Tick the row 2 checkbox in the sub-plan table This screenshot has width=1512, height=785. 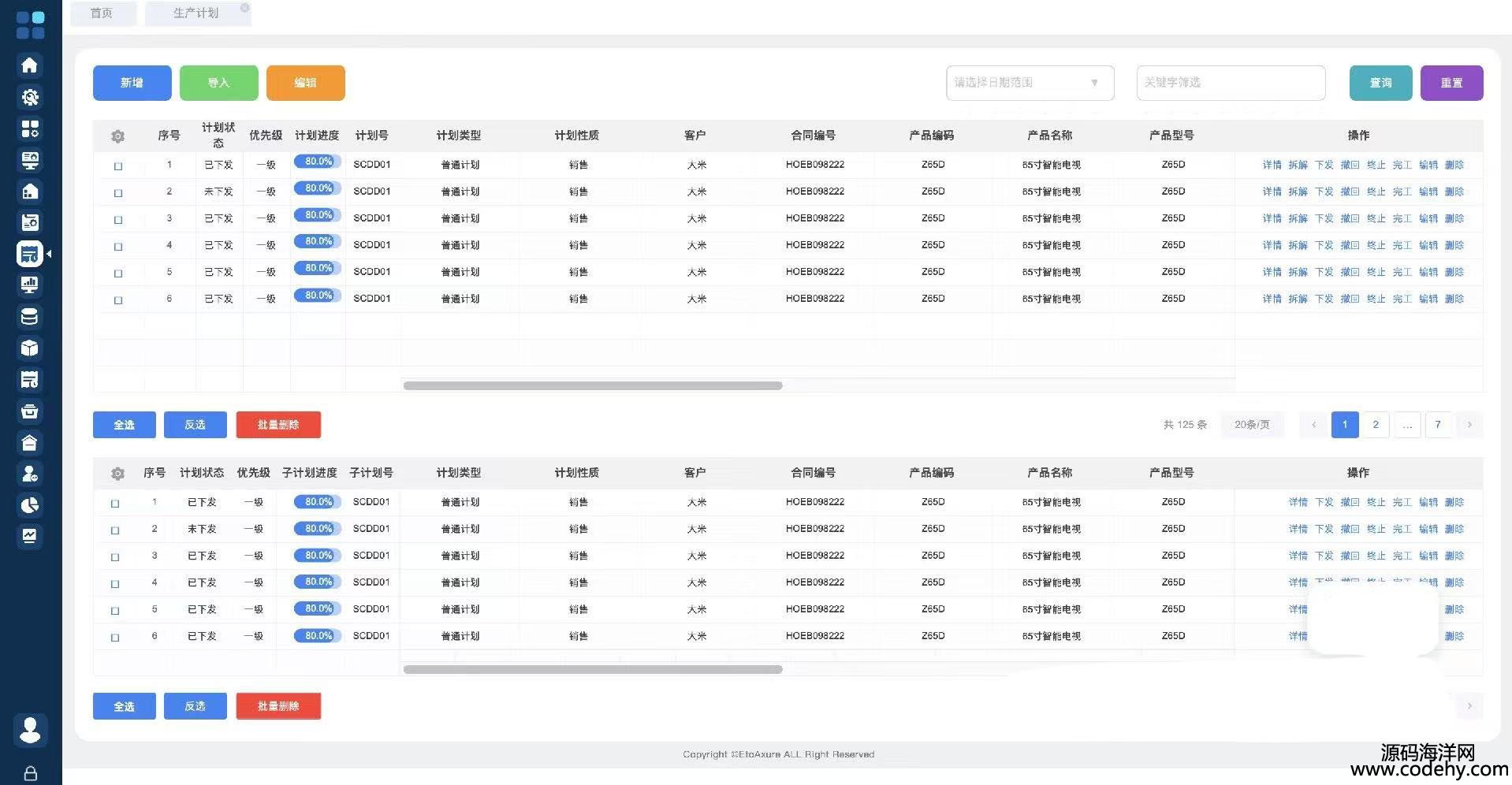pyautogui.click(x=115, y=530)
